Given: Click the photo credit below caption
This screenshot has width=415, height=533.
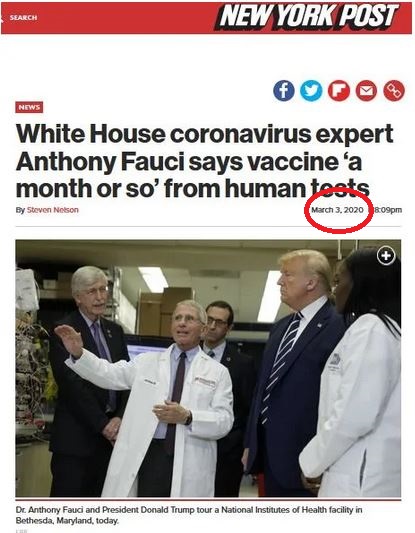Looking at the screenshot, I should point(19,531).
